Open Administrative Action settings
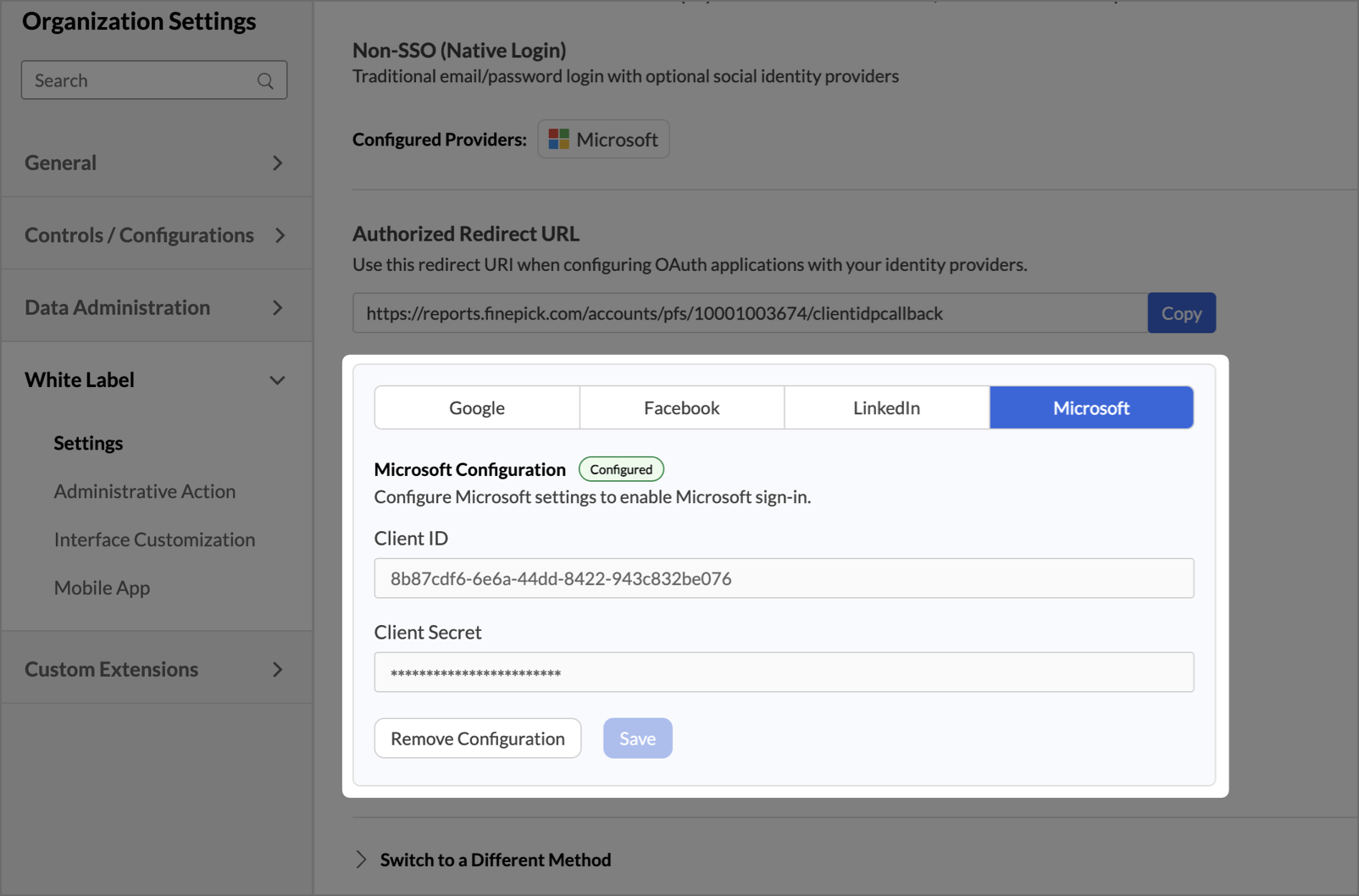 click(x=145, y=491)
